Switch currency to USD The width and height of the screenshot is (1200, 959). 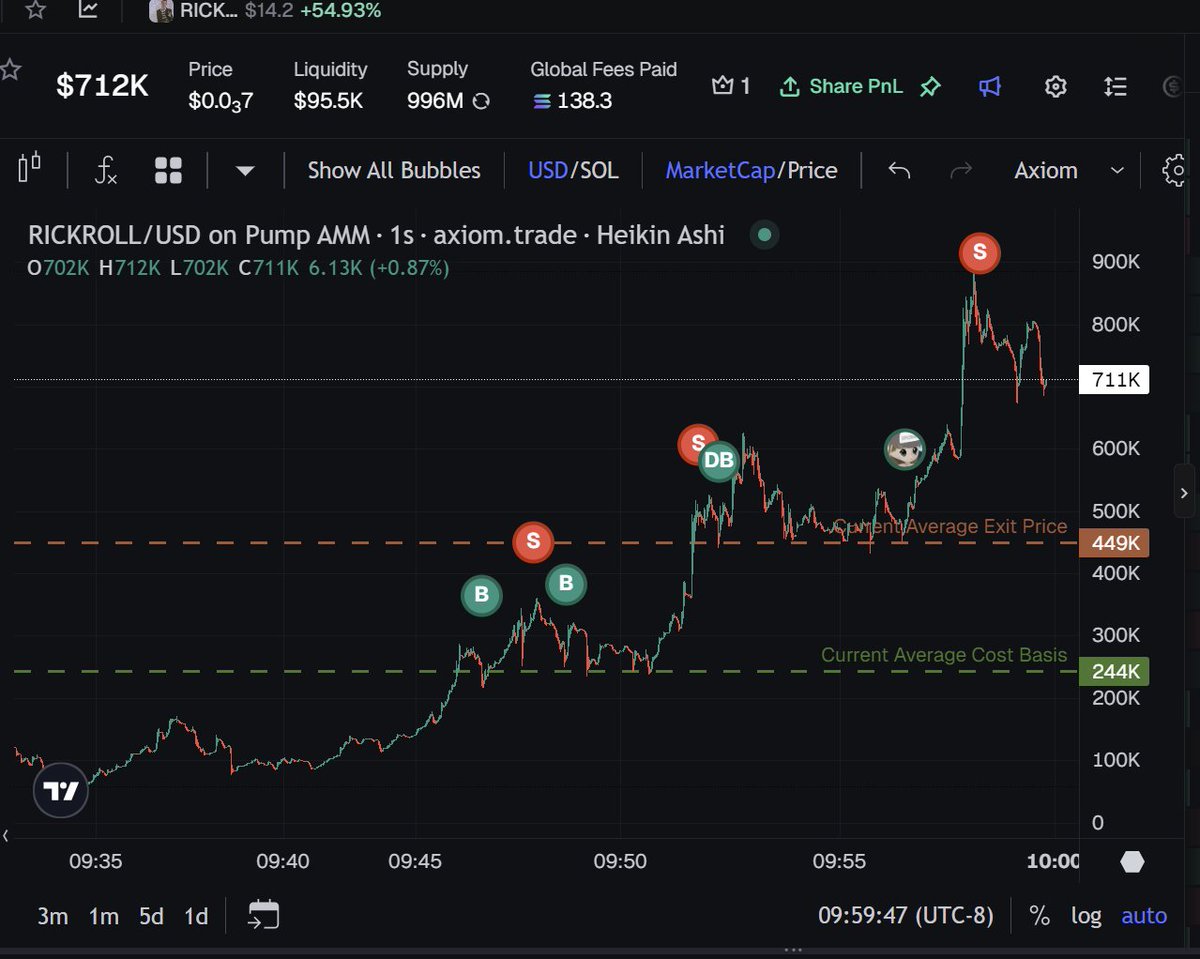(547, 170)
